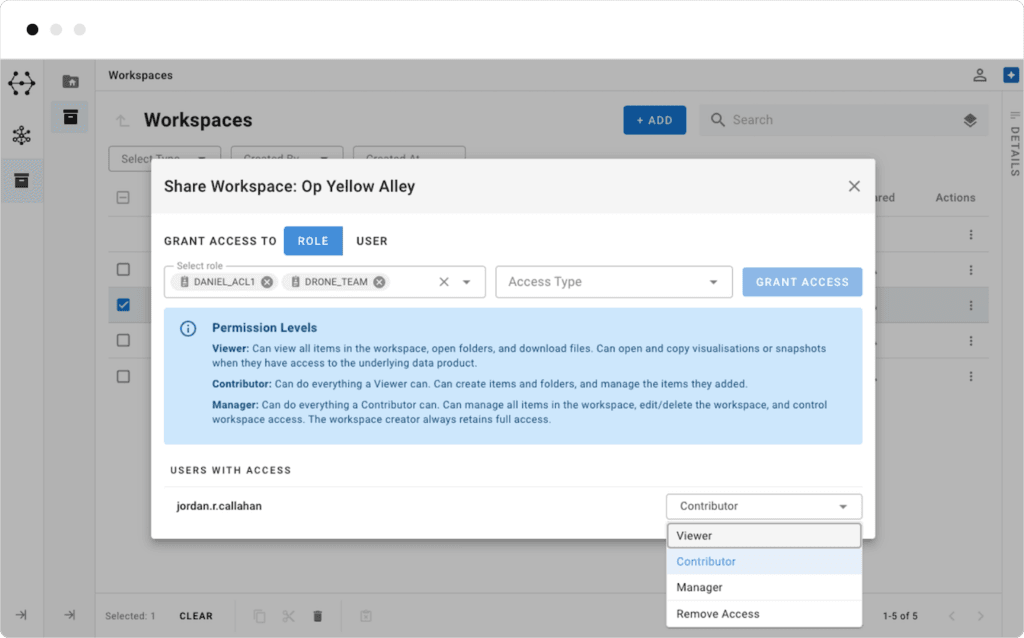Click the Actions column header

[955, 197]
